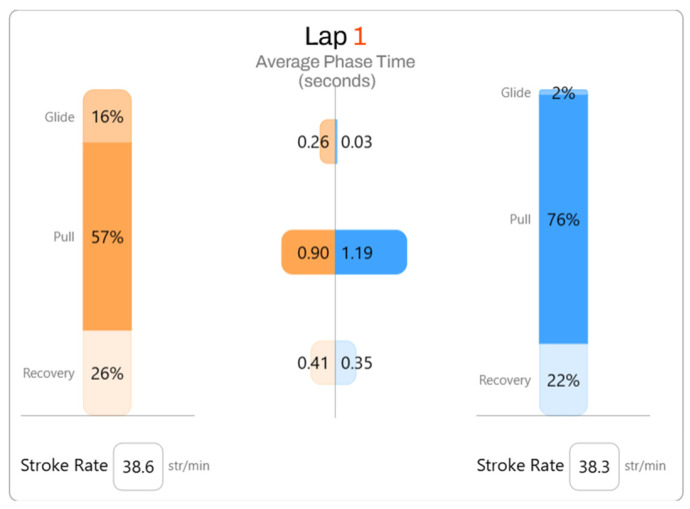This screenshot has width=690, height=509.
Task: Select the orange 16% Glide segment
Action: pos(107,116)
